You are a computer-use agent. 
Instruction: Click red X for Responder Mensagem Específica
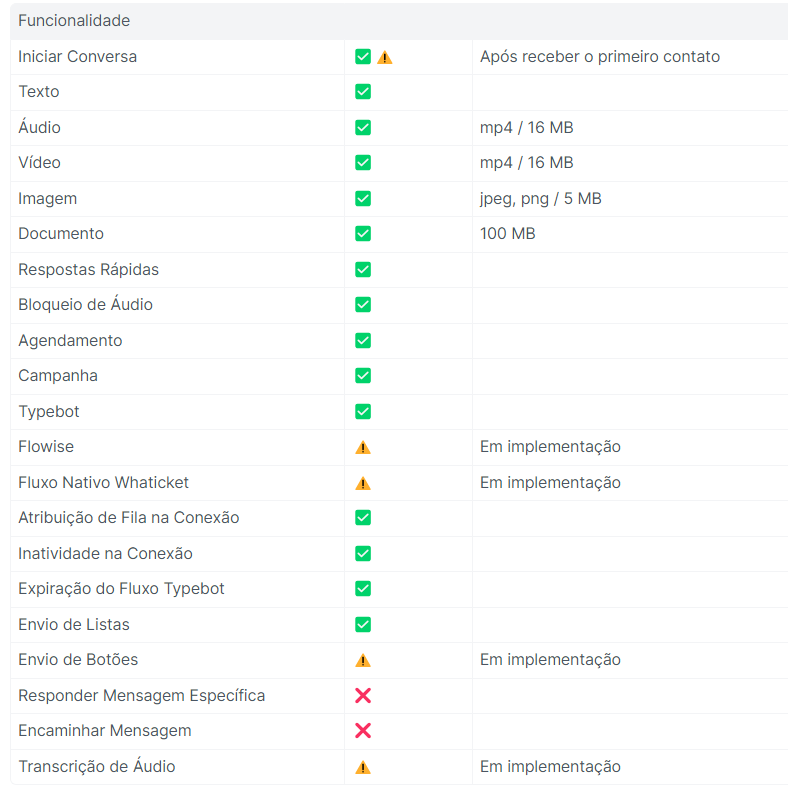pyautogui.click(x=363, y=695)
